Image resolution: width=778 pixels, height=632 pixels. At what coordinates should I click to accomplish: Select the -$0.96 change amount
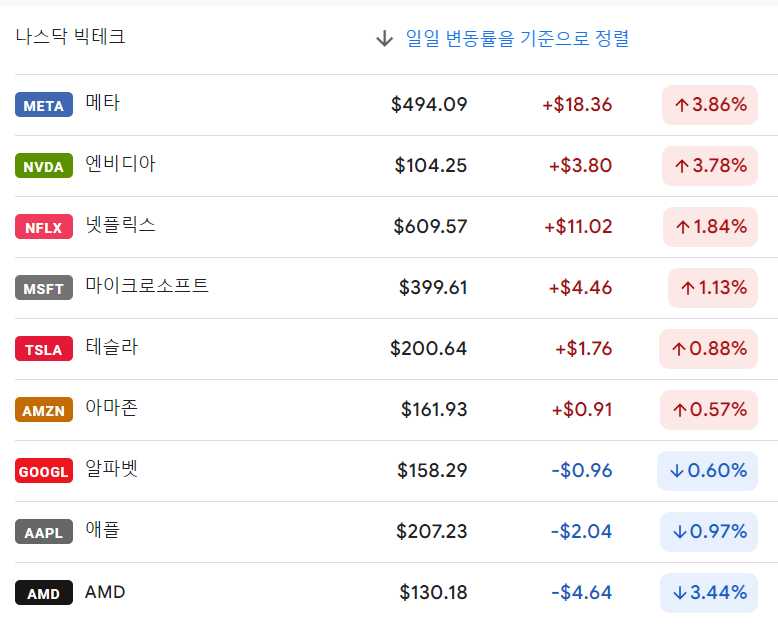(582, 471)
